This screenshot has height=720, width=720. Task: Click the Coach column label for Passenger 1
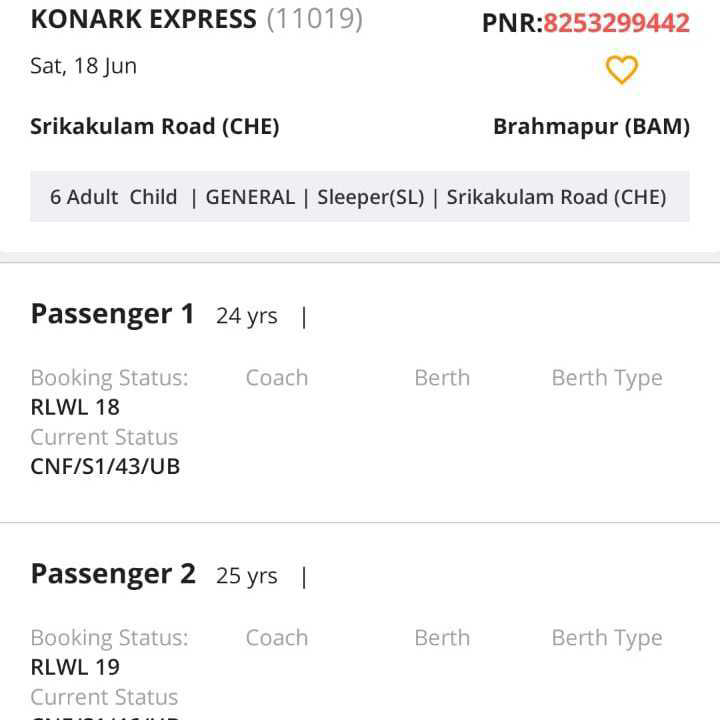click(x=276, y=378)
